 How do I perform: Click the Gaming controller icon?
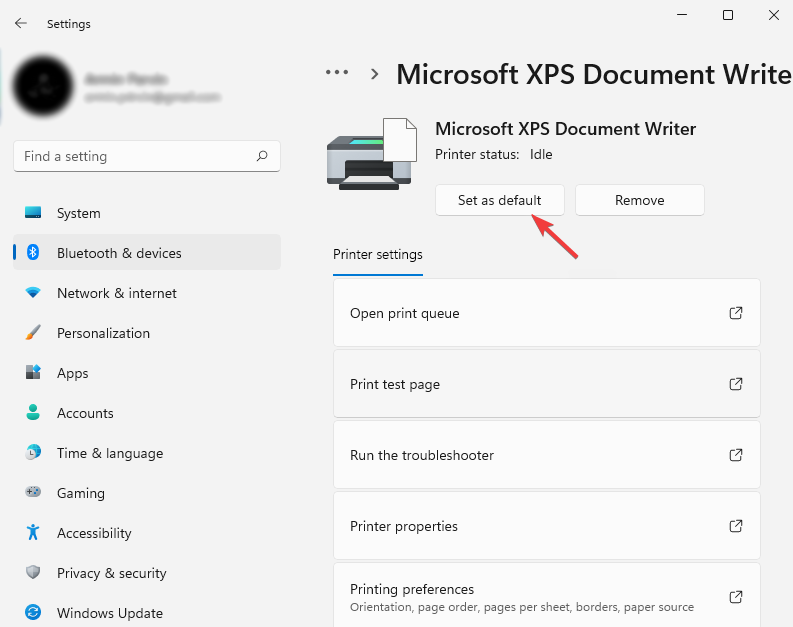click(33, 491)
